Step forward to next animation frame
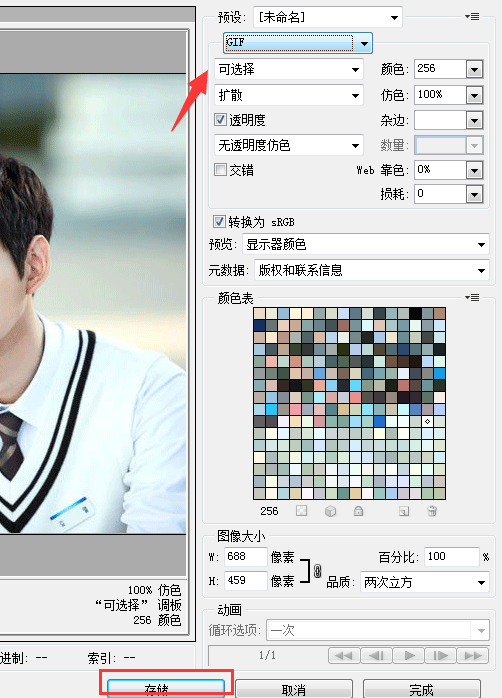 pos(441,655)
